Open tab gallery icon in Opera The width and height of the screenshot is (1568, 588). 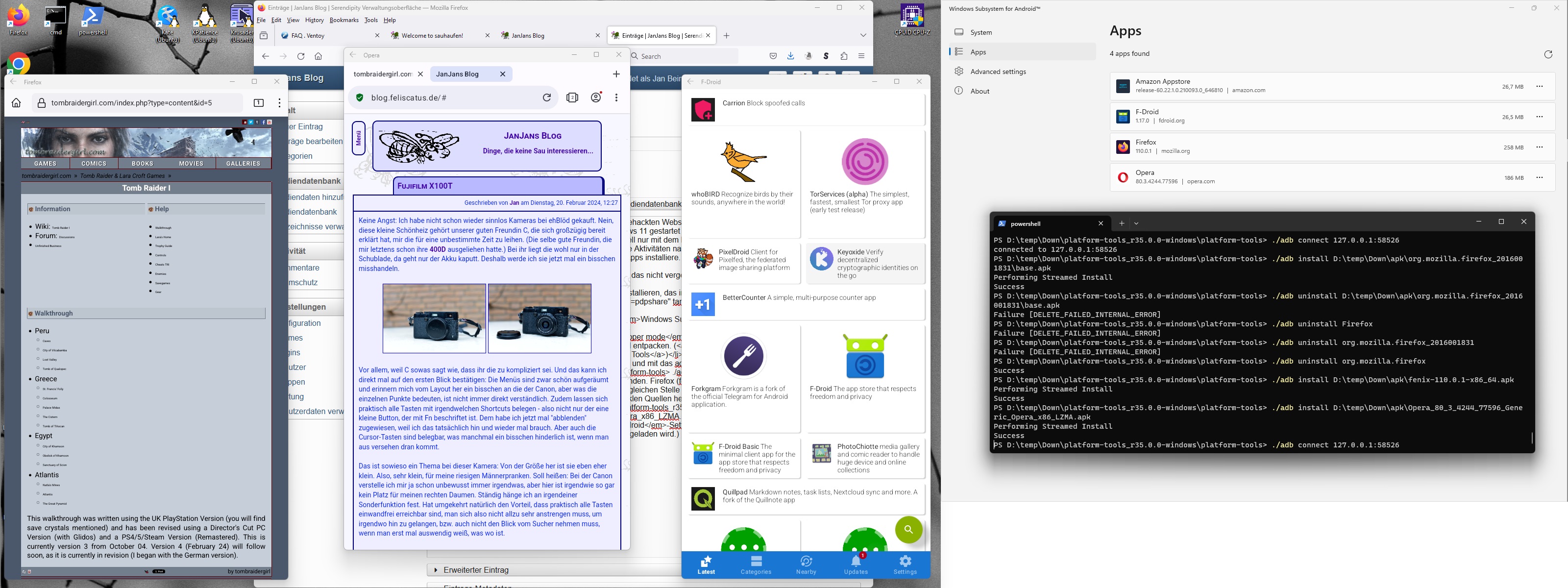572,98
